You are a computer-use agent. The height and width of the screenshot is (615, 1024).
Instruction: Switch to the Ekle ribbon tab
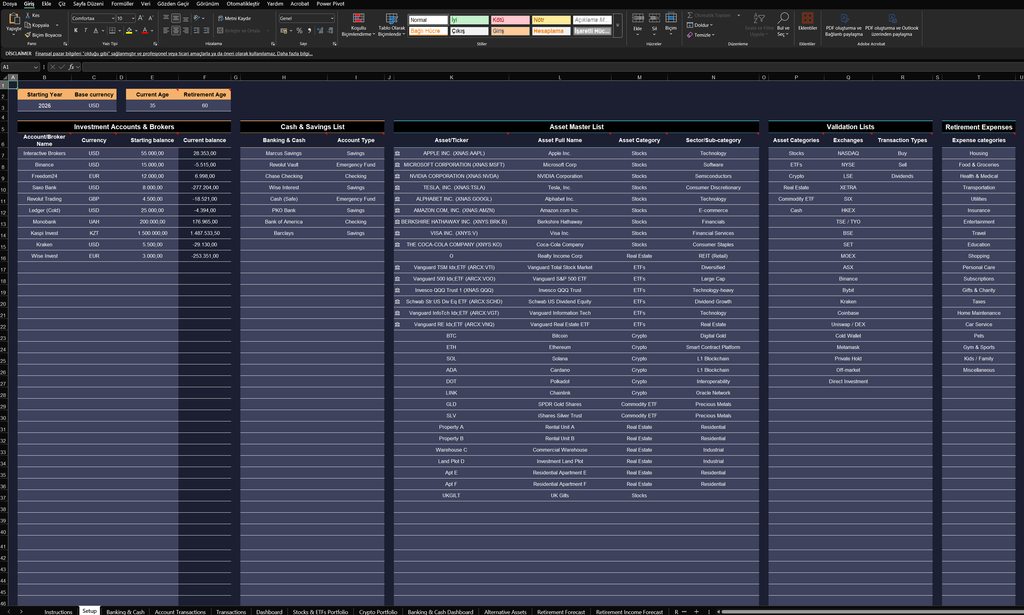point(46,4)
